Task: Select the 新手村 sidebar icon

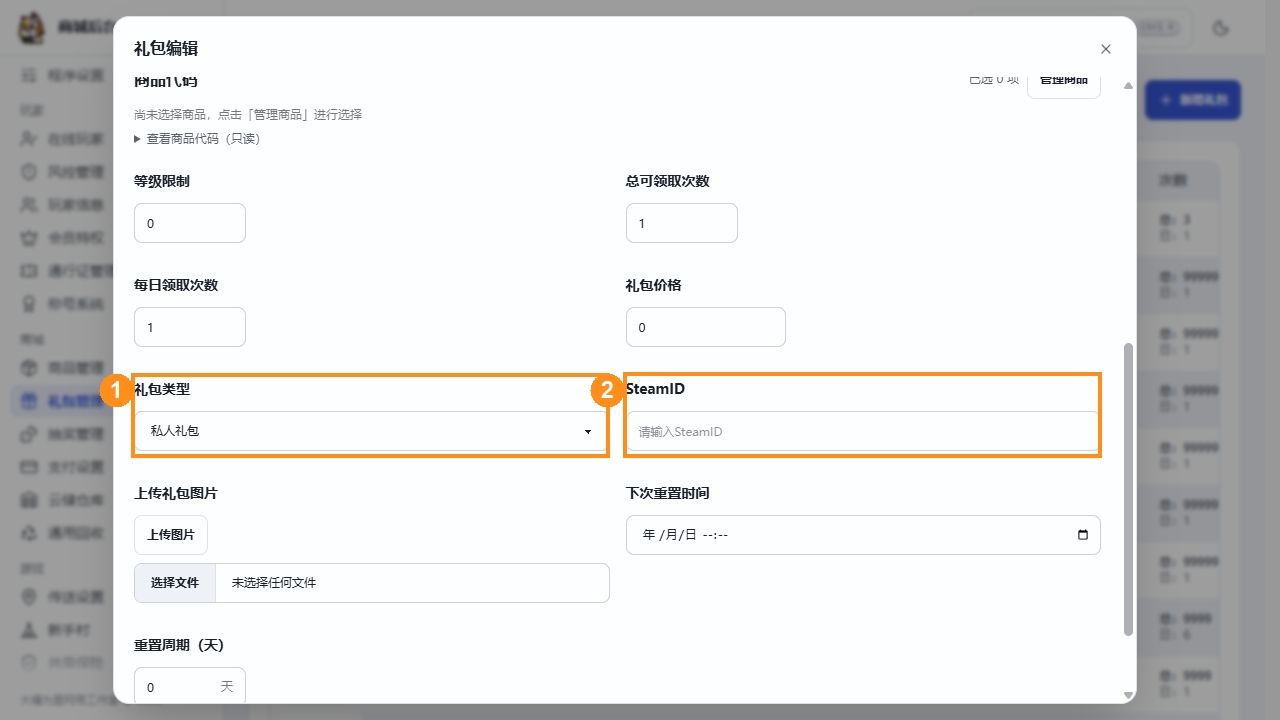Action: 30,630
